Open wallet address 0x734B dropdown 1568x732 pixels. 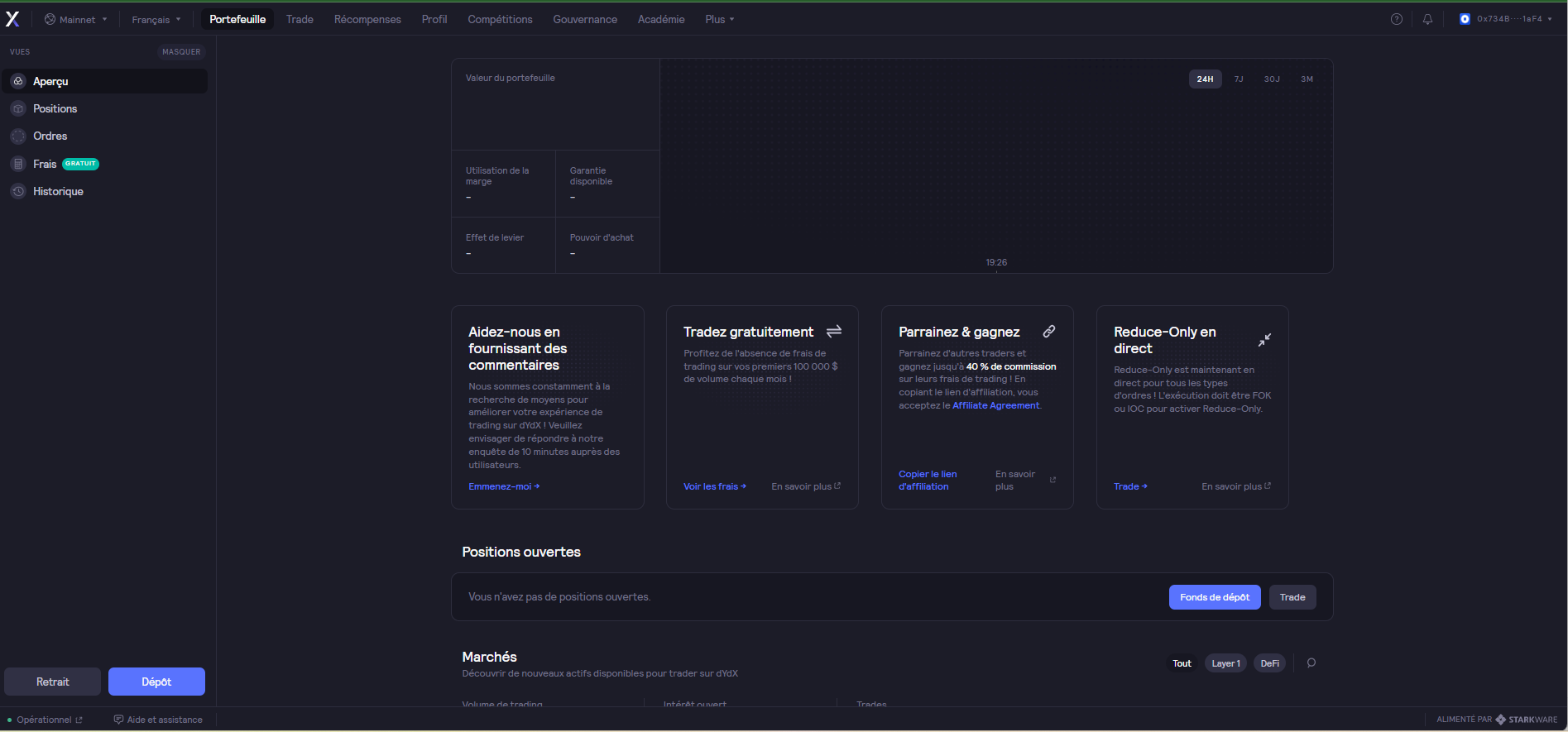(x=1505, y=19)
